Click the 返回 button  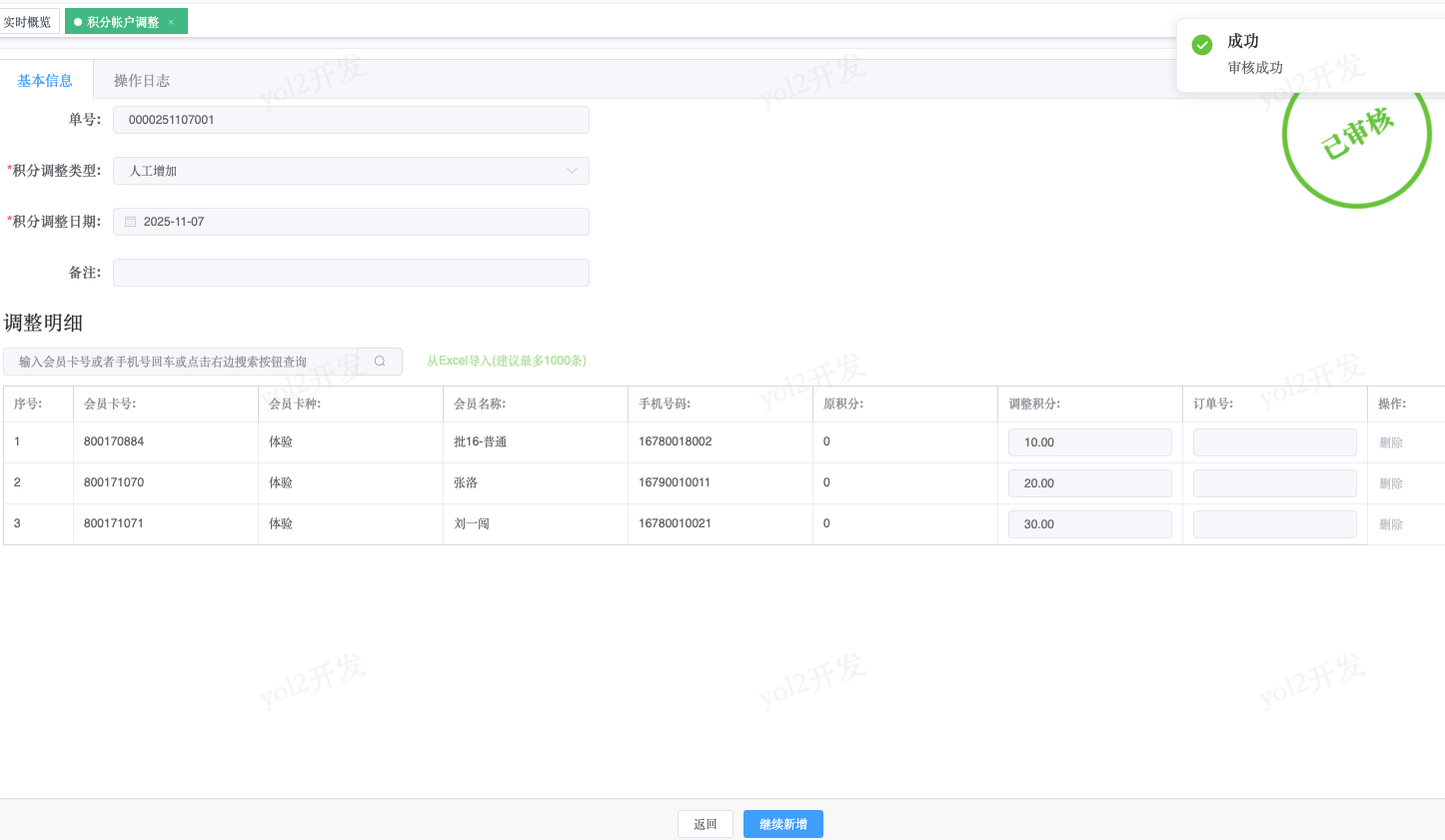[705, 824]
